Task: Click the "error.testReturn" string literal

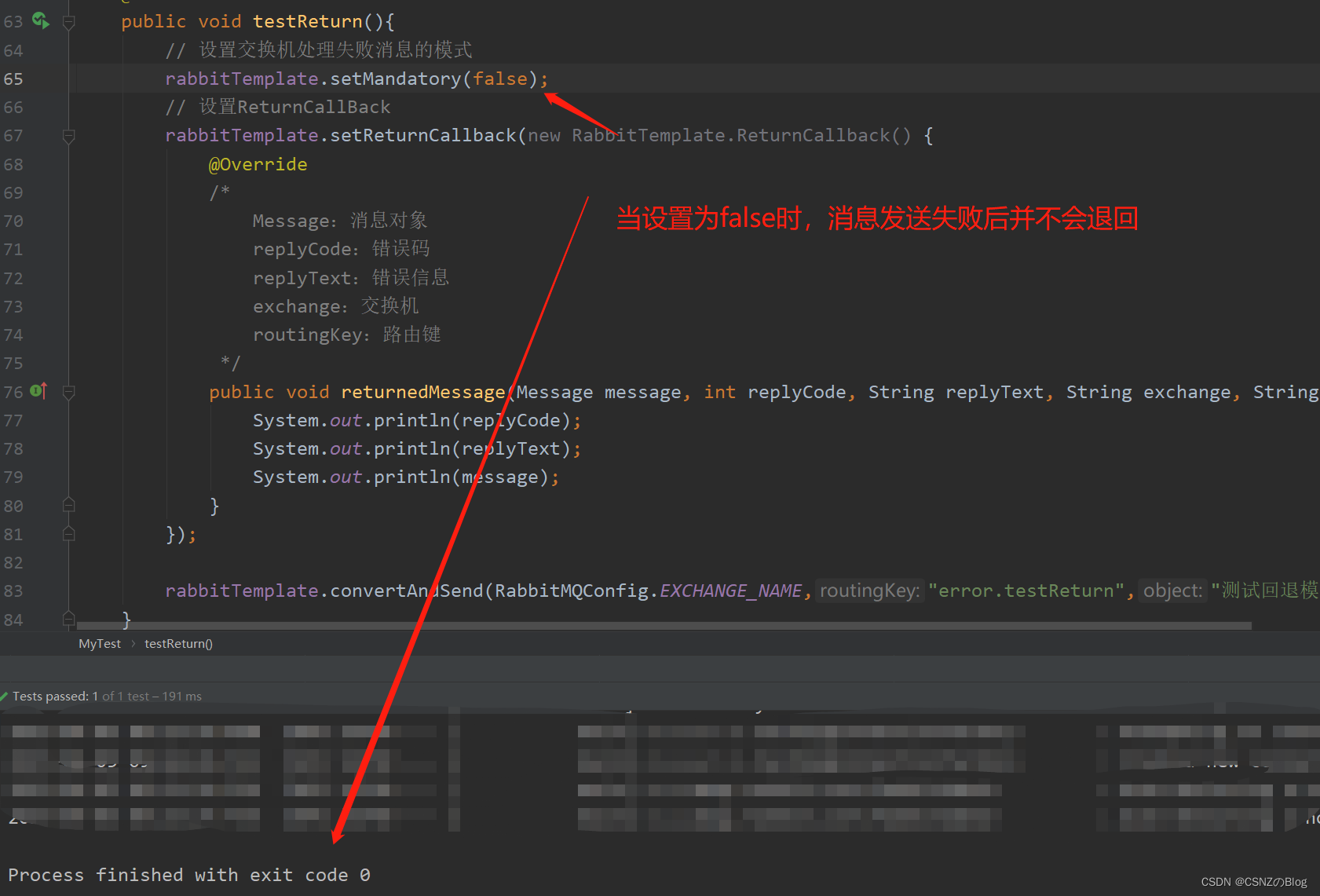Action: tap(1026, 591)
